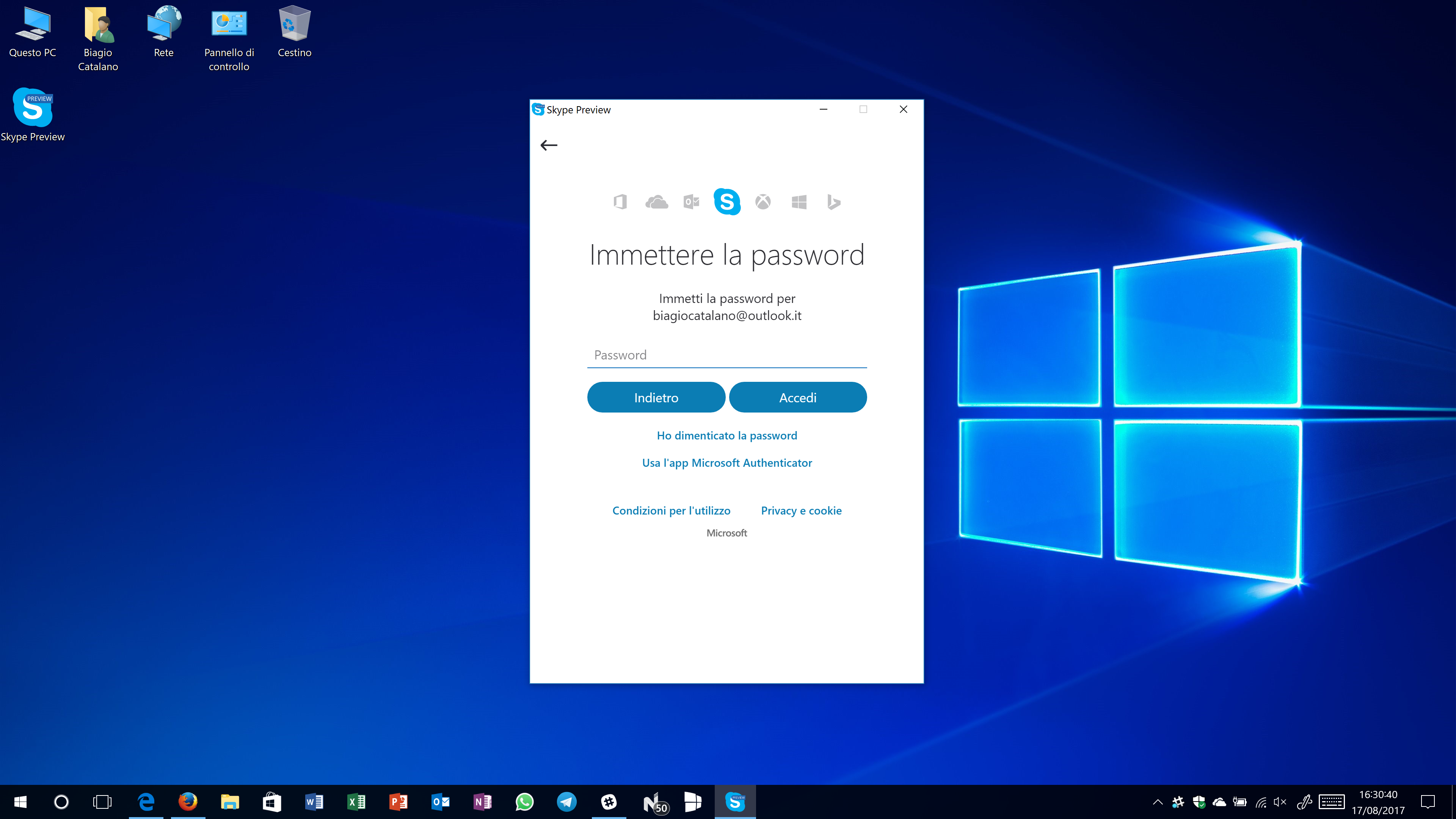Open Usa l'app Microsoft Authenticator link
The width and height of the screenshot is (1456, 819).
727,463
